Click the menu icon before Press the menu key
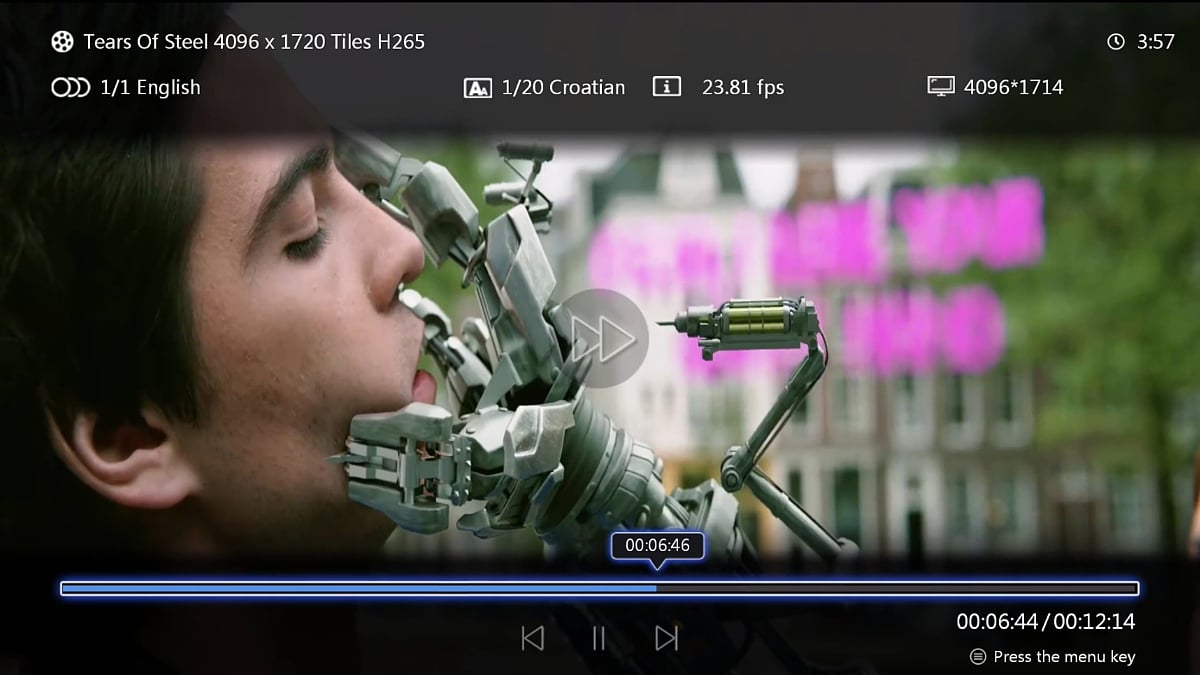This screenshot has width=1200, height=675. tap(978, 656)
